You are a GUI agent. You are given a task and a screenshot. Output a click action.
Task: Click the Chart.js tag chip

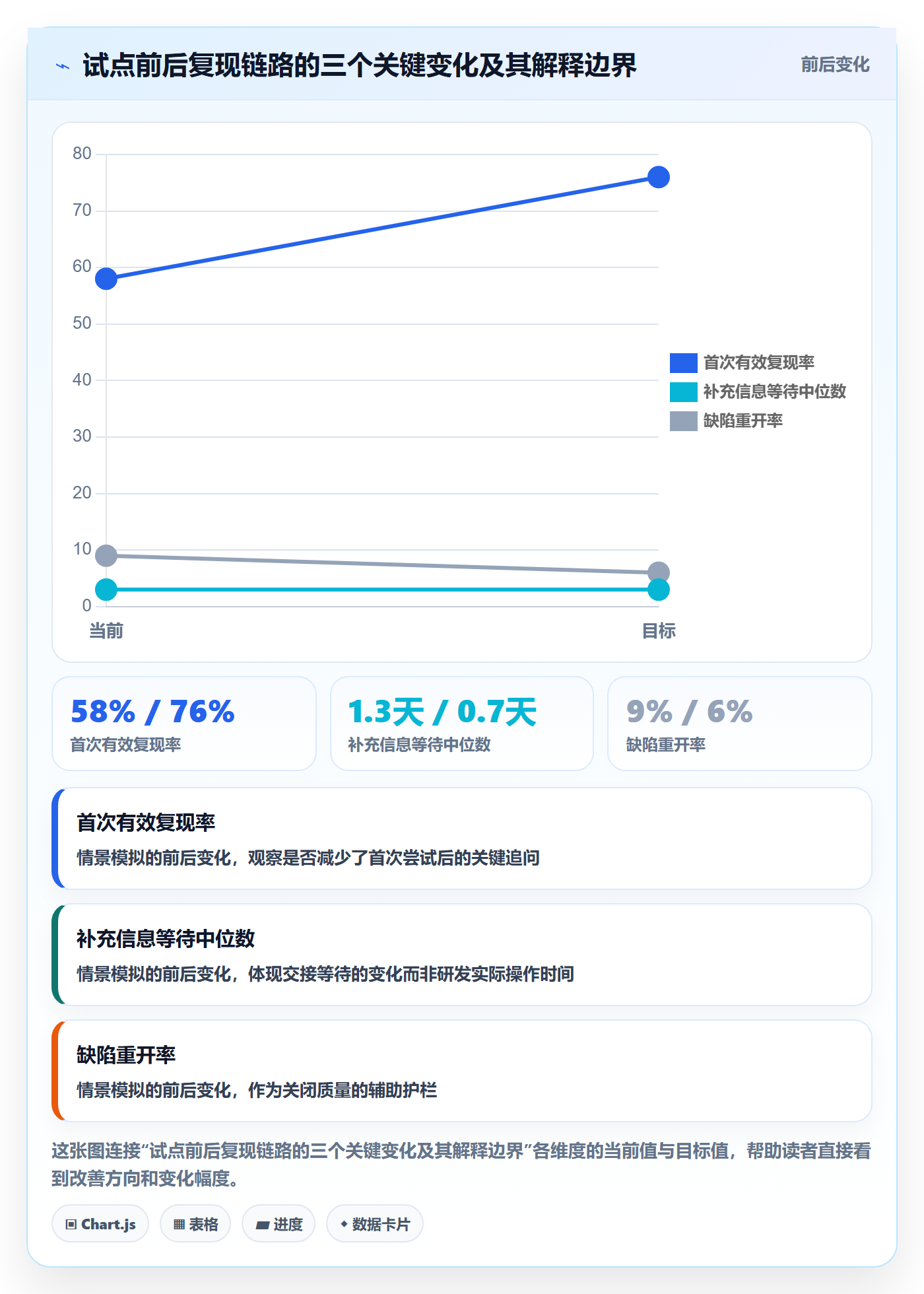[100, 1224]
